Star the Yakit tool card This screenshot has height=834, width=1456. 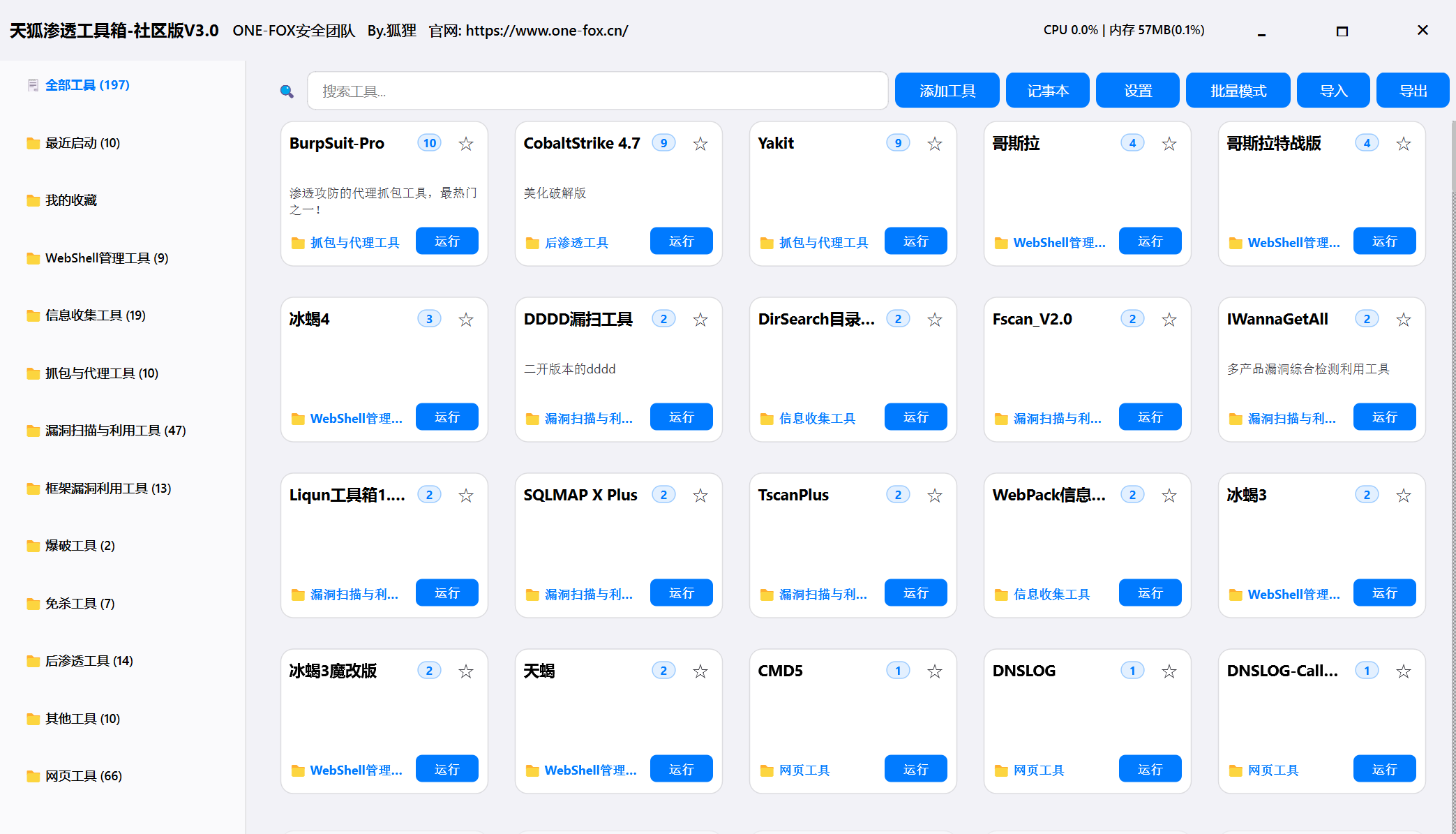point(935,144)
